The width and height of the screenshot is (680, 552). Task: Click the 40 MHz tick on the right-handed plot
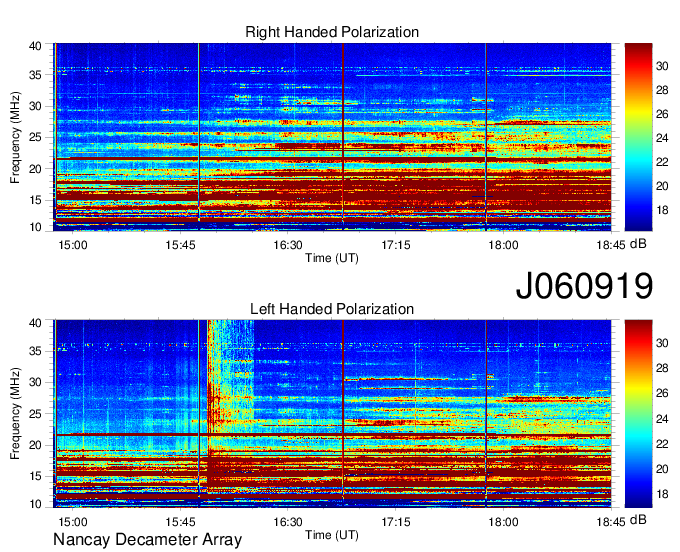click(x=35, y=46)
